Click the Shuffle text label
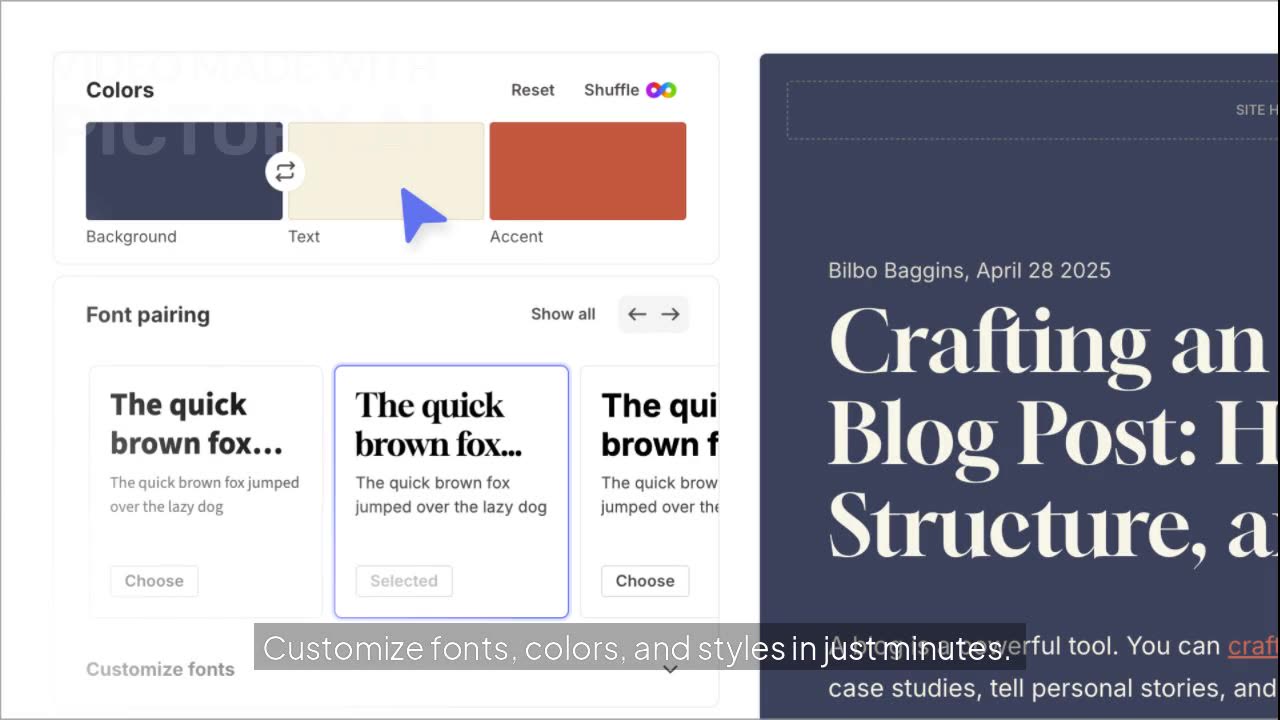Viewport: 1280px width, 720px height. click(611, 90)
